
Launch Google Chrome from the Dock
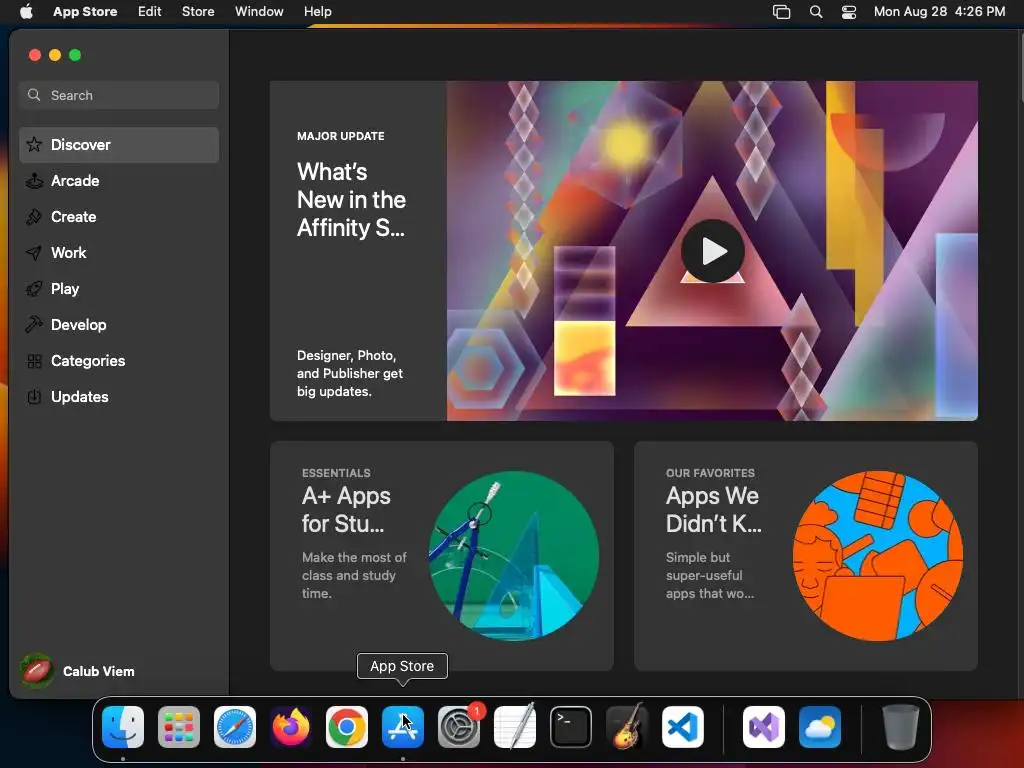[347, 727]
